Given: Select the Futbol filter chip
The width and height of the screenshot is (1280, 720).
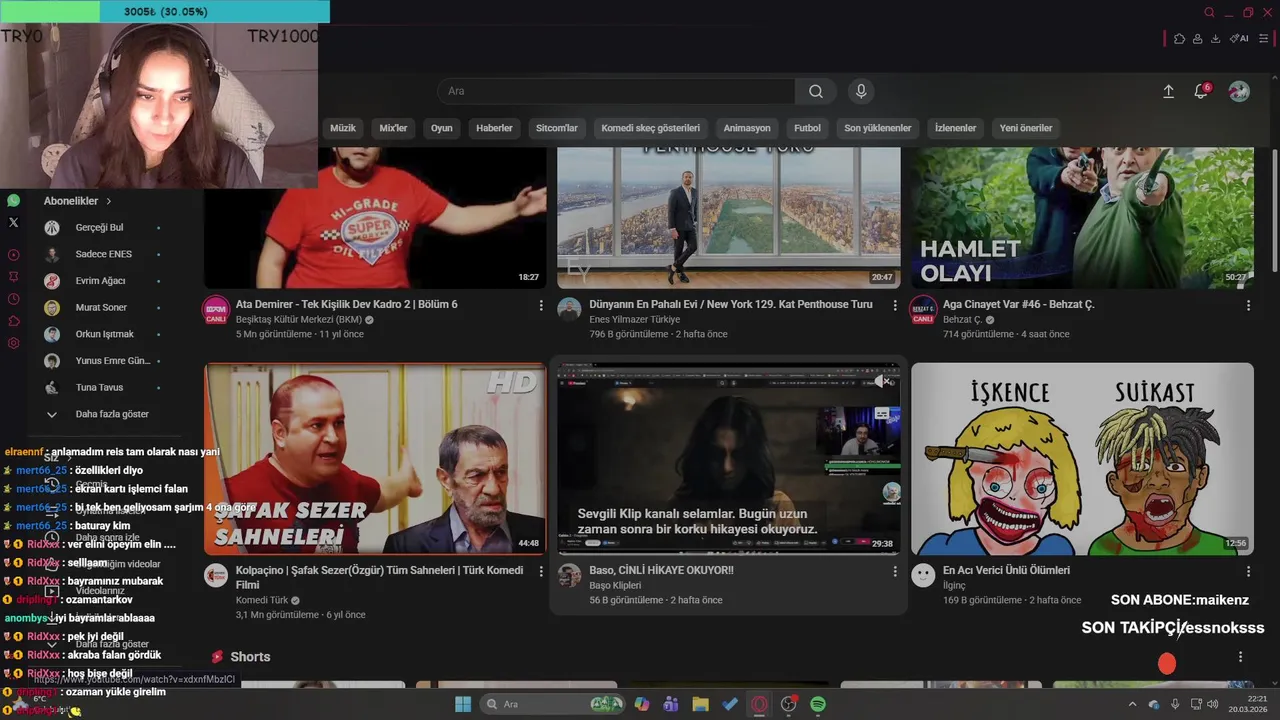Looking at the screenshot, I should pyautogui.click(x=807, y=128).
